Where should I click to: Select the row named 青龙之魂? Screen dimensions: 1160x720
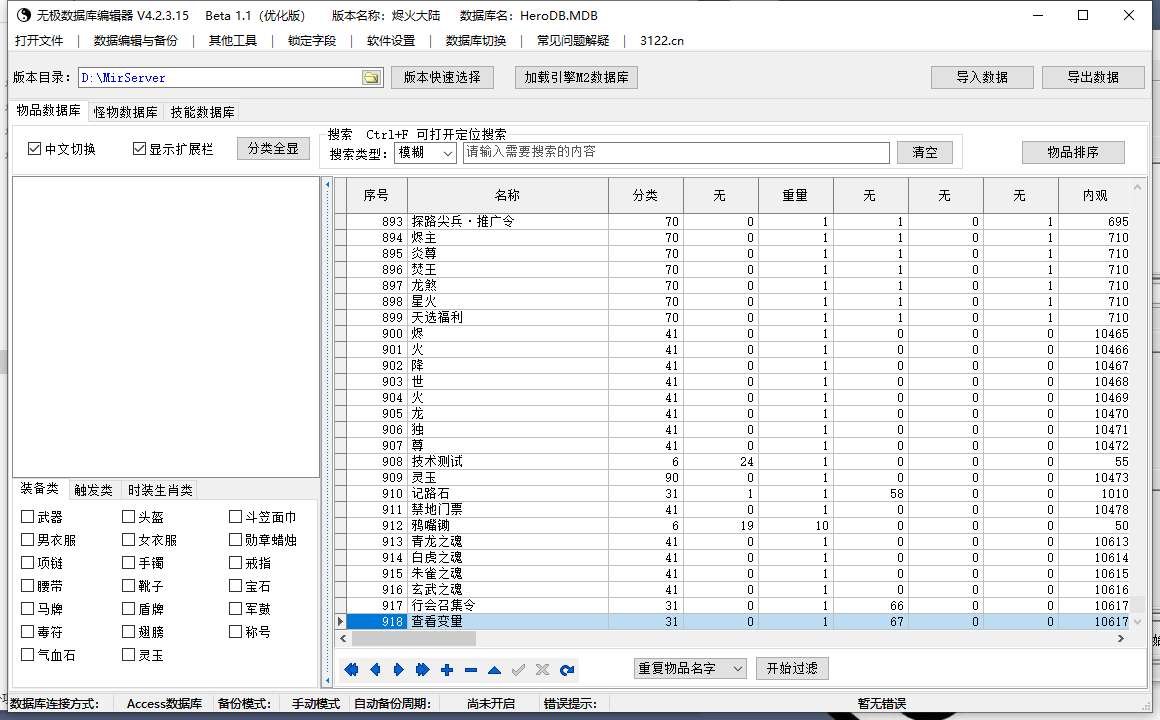click(508, 542)
